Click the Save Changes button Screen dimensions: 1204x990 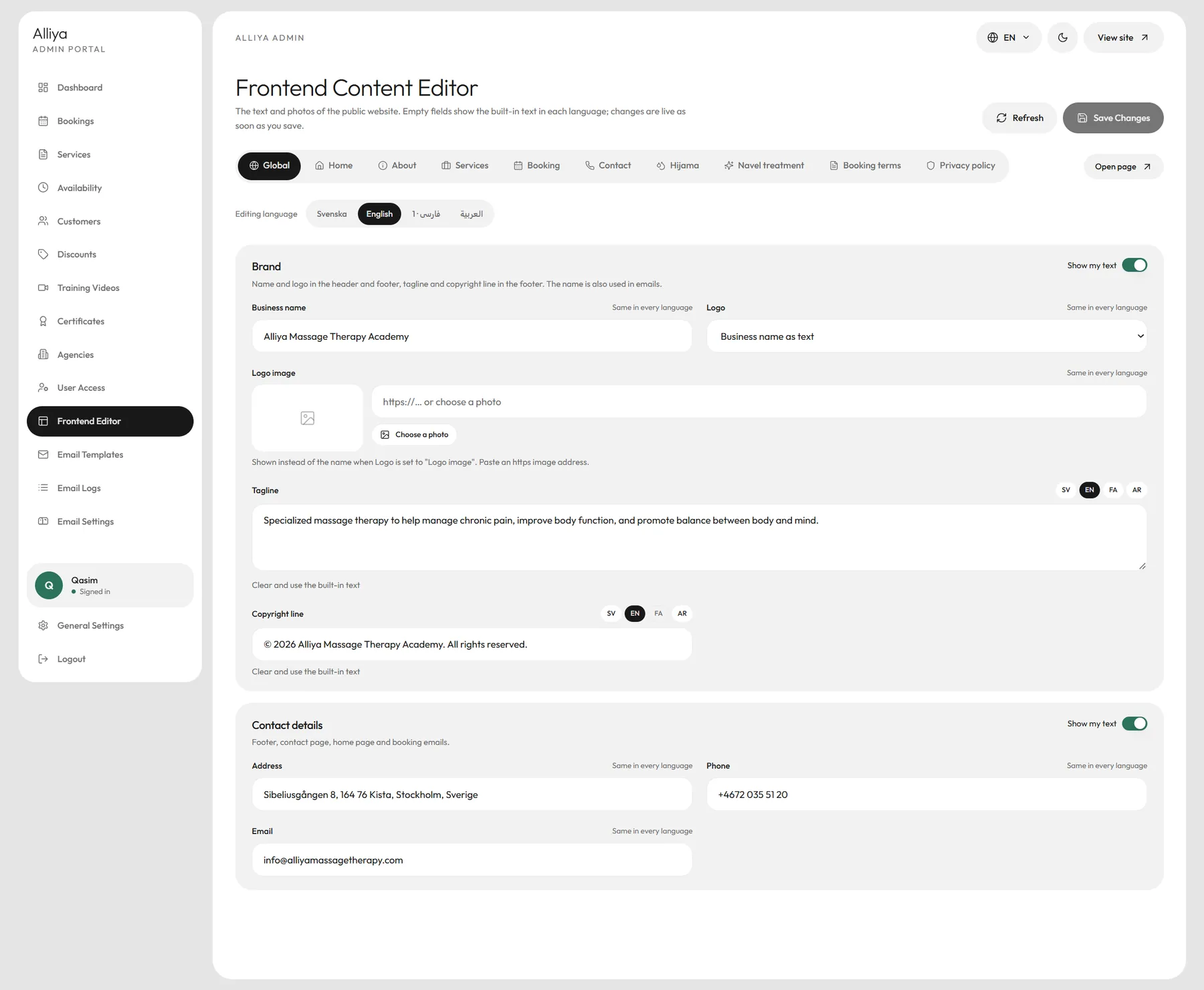[1113, 118]
